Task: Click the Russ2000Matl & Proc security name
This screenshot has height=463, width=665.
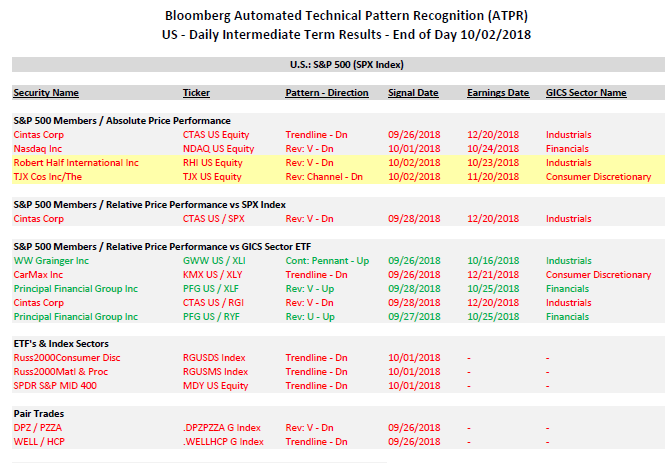Action: pyautogui.click(x=61, y=372)
